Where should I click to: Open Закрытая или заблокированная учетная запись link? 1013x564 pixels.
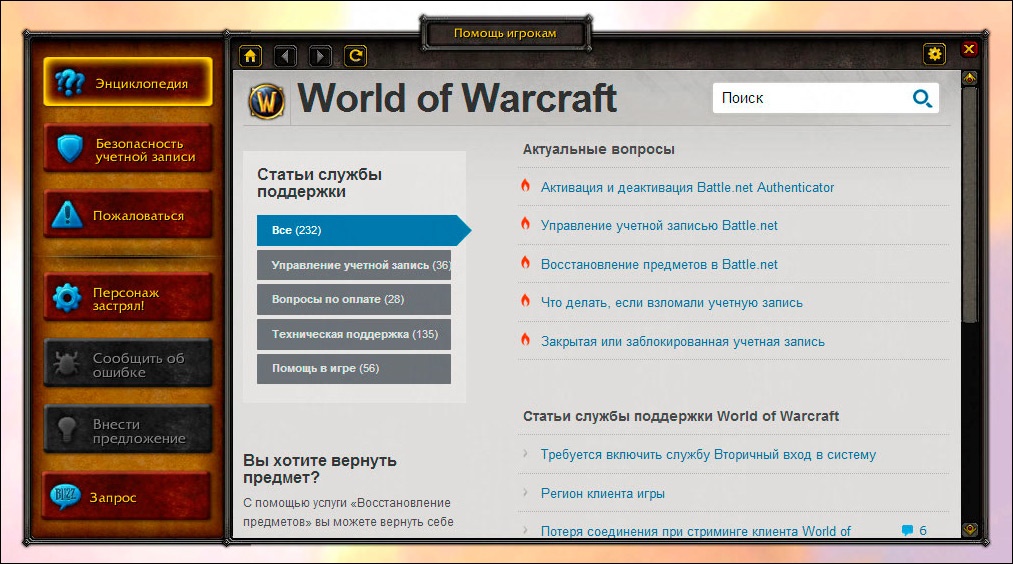[683, 341]
